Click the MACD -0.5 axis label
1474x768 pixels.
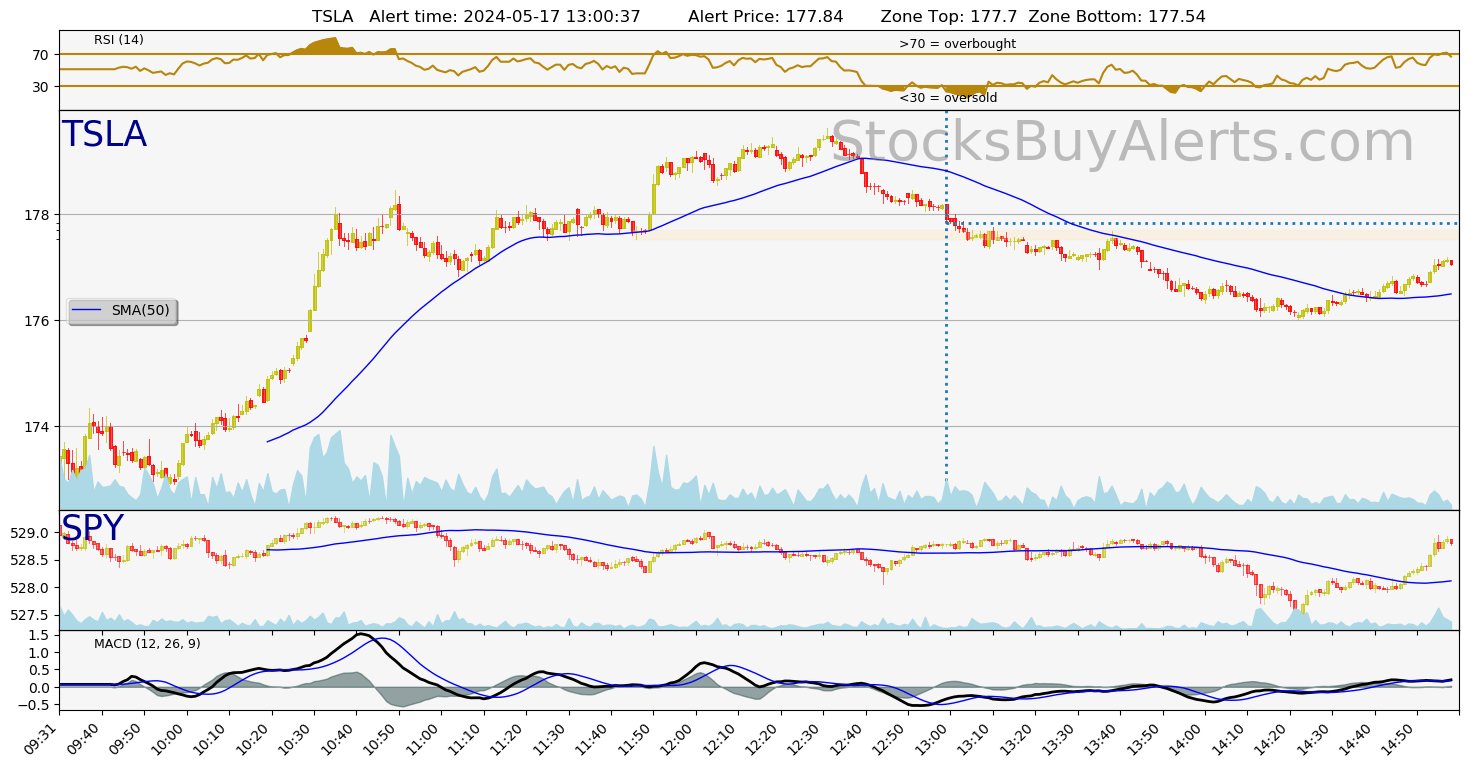click(x=35, y=706)
